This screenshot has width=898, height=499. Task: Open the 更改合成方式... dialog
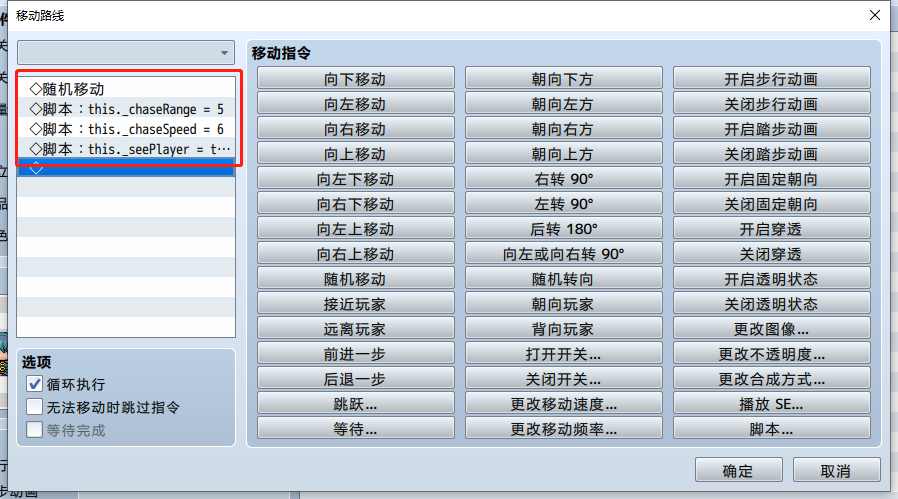771,379
